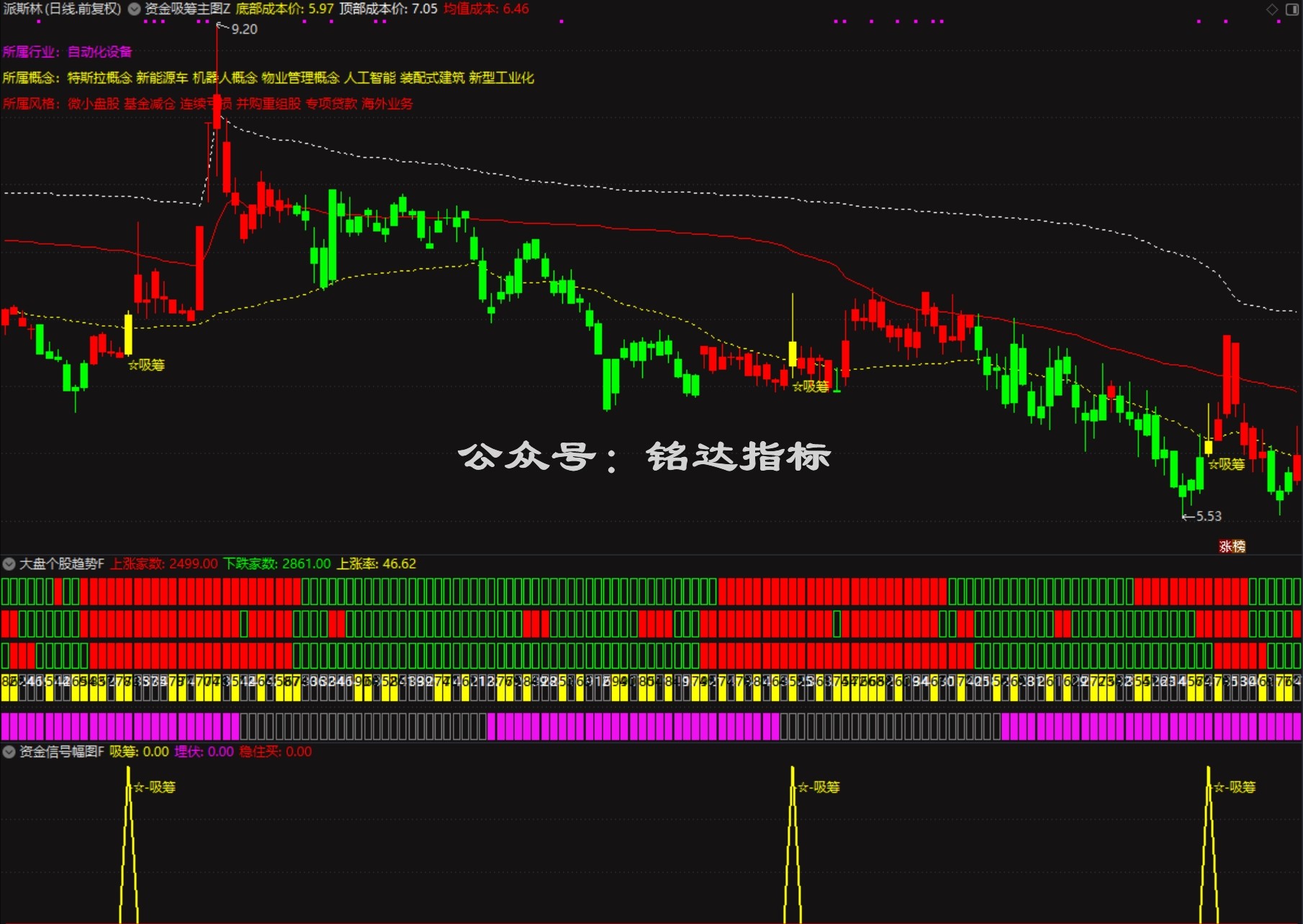Click the style tag 海外业务

(x=387, y=104)
